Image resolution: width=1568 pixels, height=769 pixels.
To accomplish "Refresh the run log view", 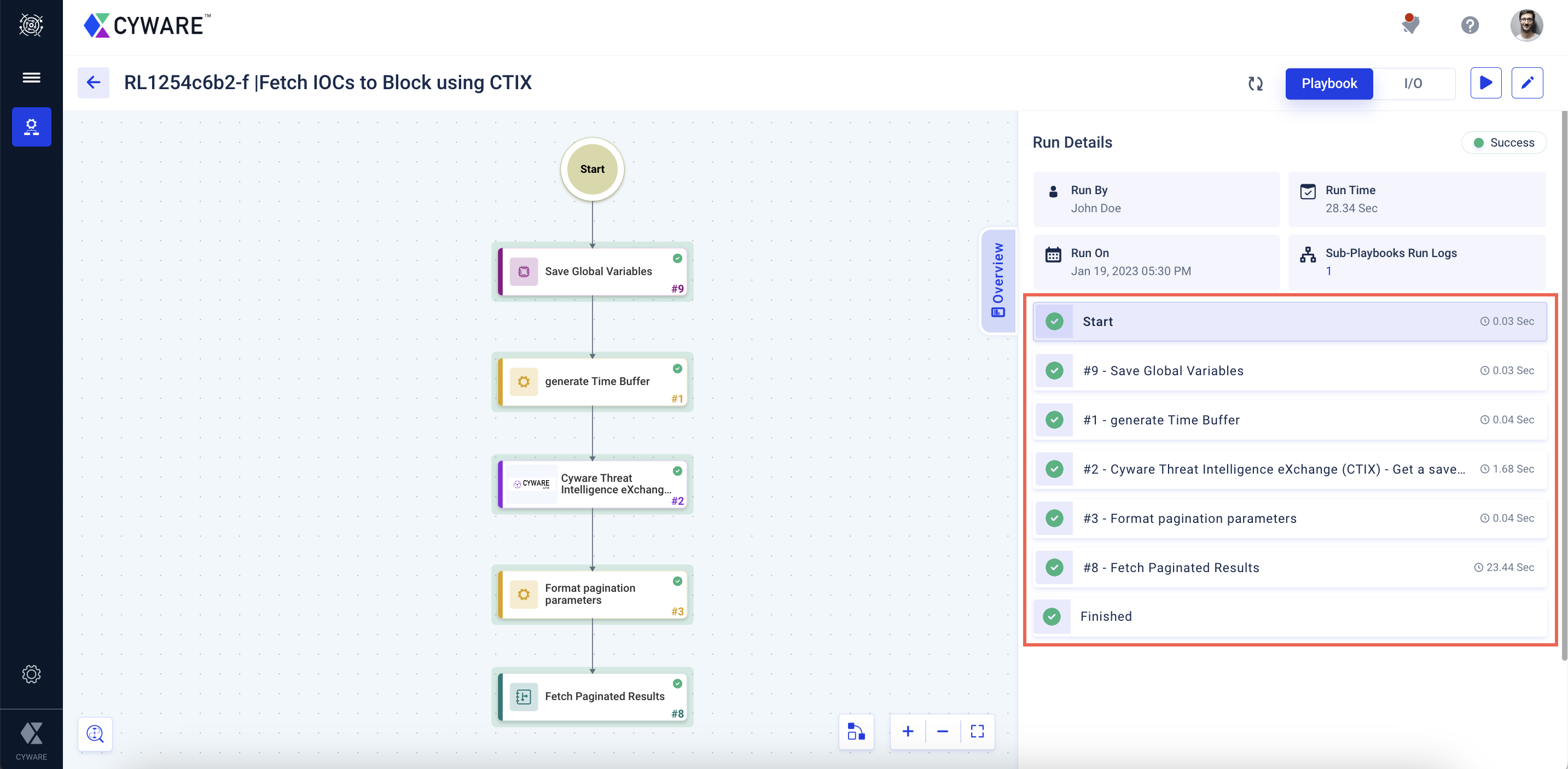I will tap(1255, 83).
